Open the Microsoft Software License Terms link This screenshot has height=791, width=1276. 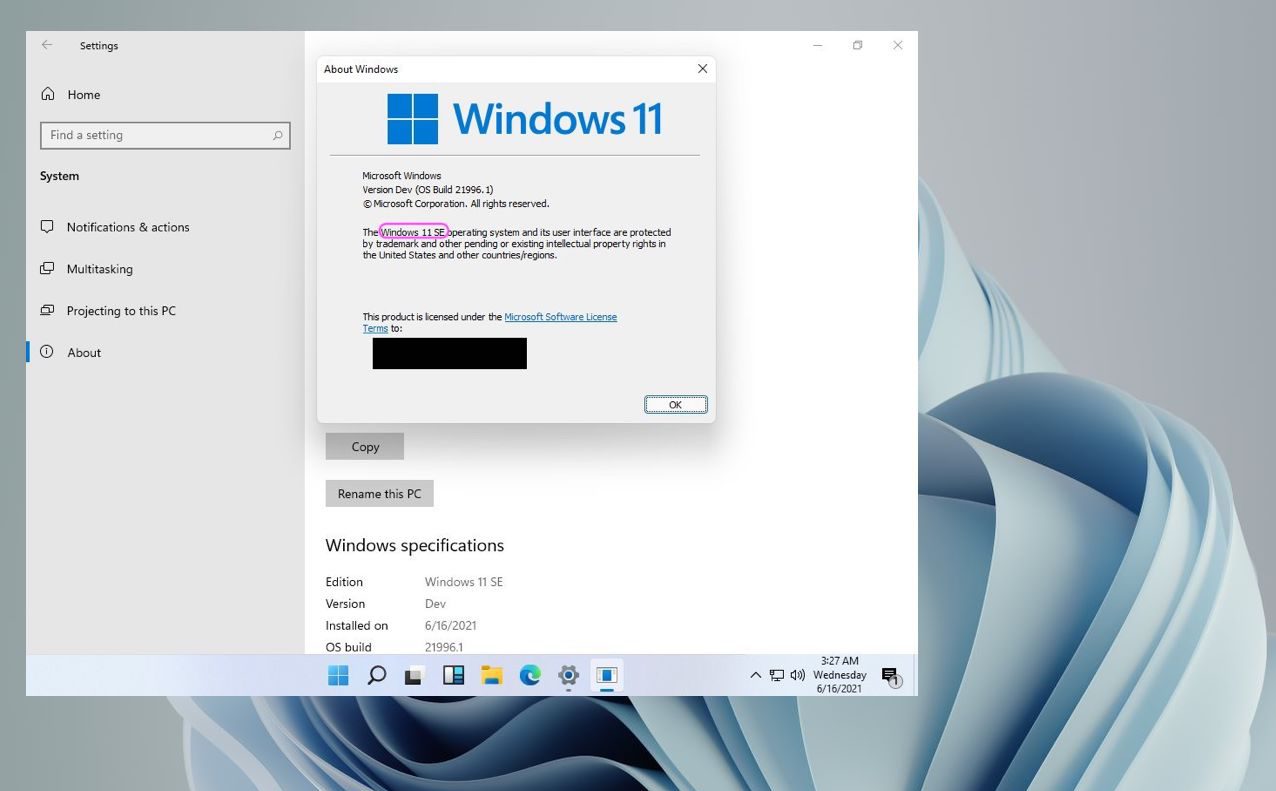561,316
